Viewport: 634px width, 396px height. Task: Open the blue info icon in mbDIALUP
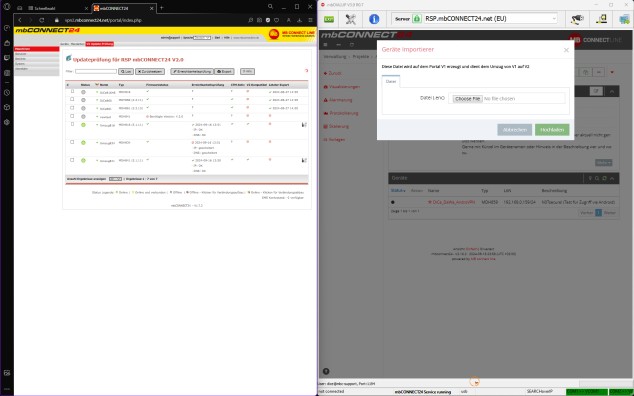(x=374, y=19)
